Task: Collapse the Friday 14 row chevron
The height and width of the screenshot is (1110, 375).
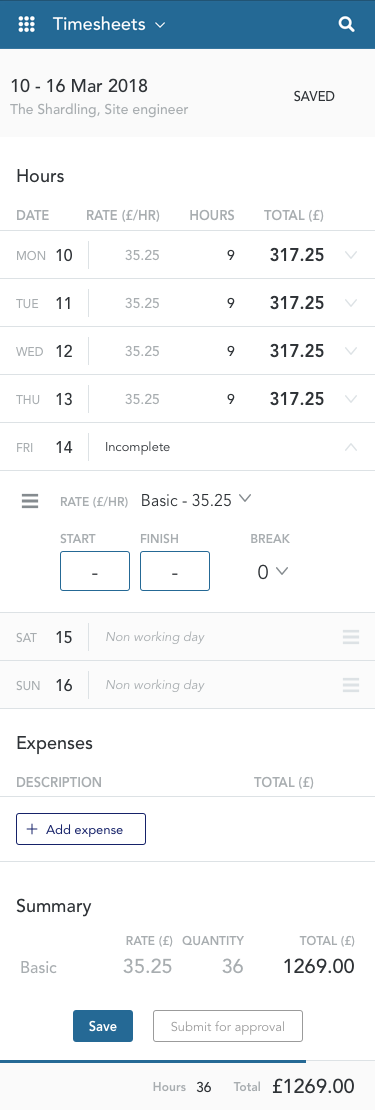Action: 351,447
